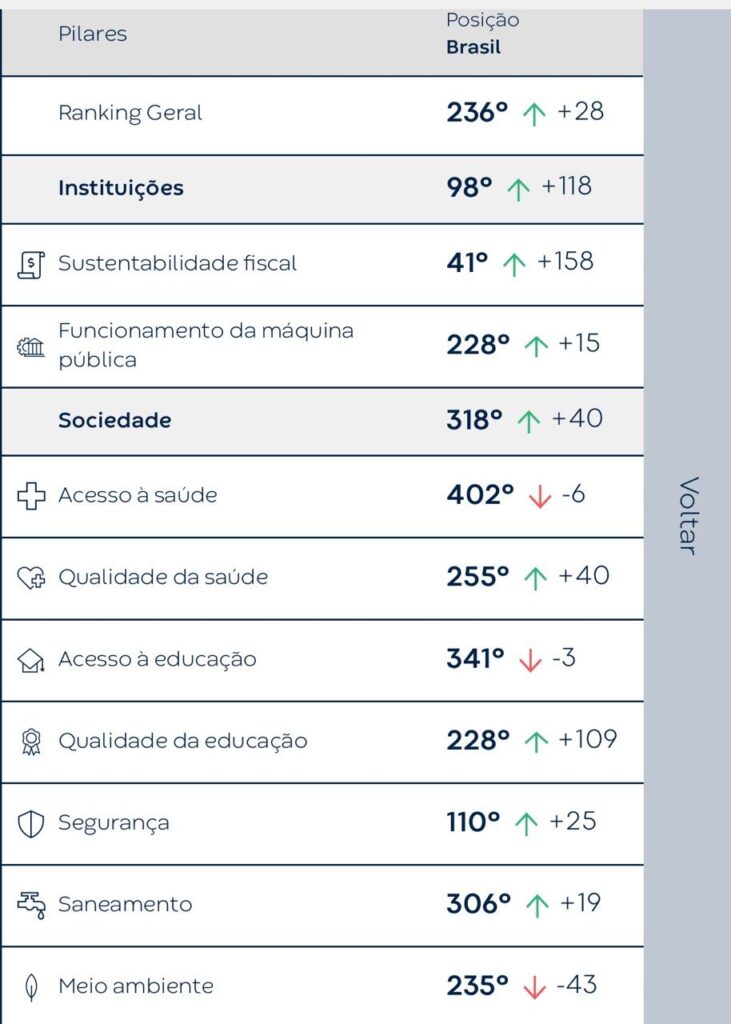Viewport: 731px width, 1024px height.
Task: Click the Saneamento faucet icon
Action: (x=32, y=905)
